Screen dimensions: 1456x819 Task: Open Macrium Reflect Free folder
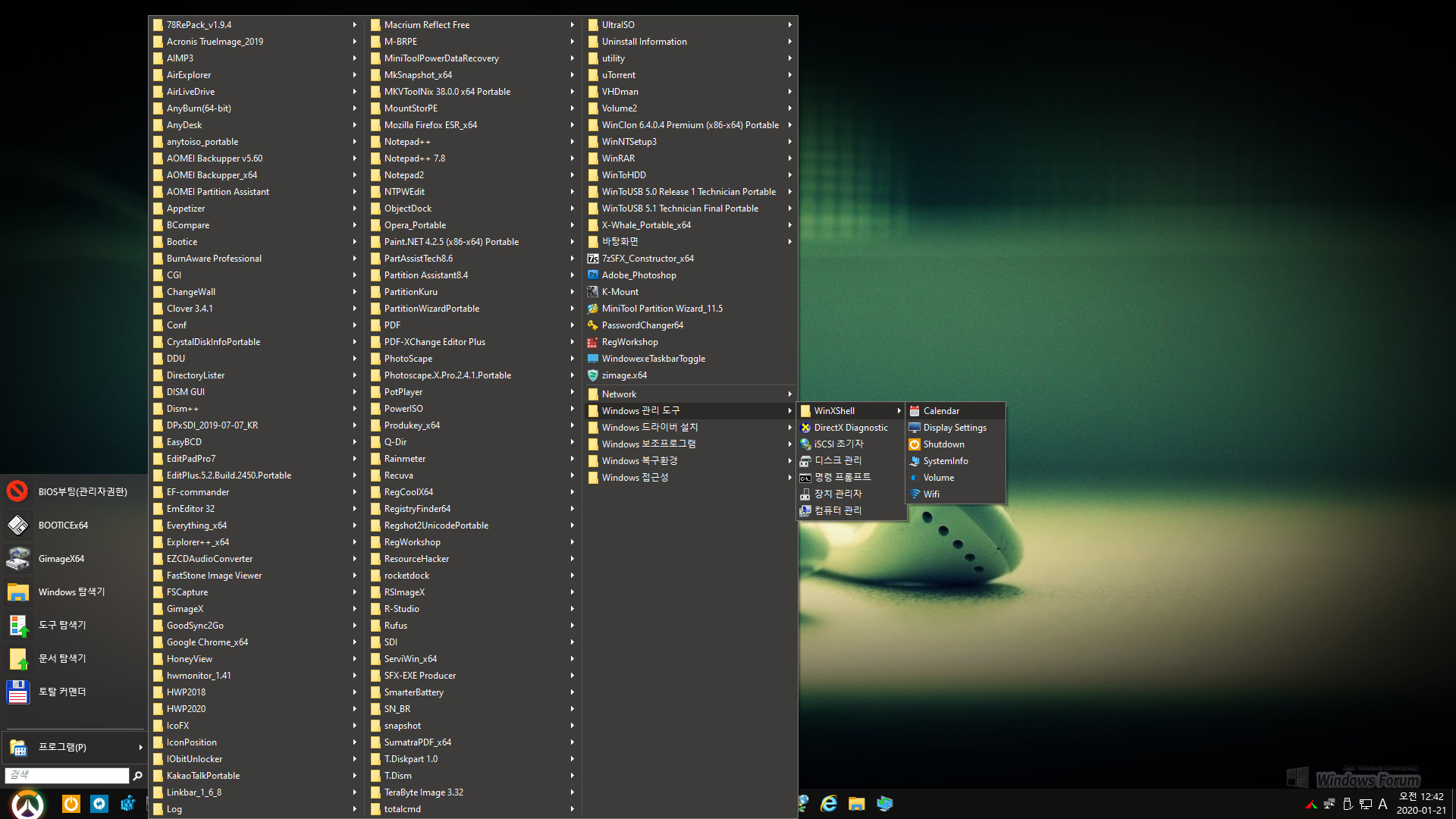click(x=472, y=25)
